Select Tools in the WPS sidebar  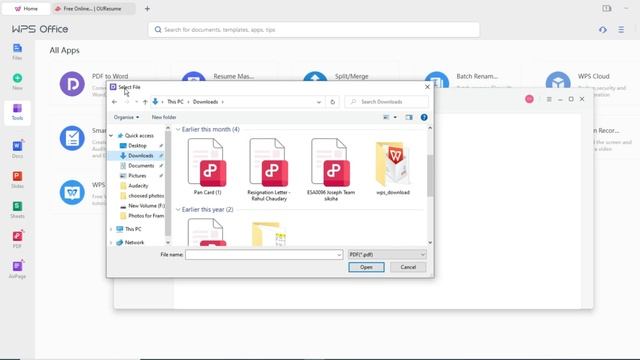coord(17,112)
